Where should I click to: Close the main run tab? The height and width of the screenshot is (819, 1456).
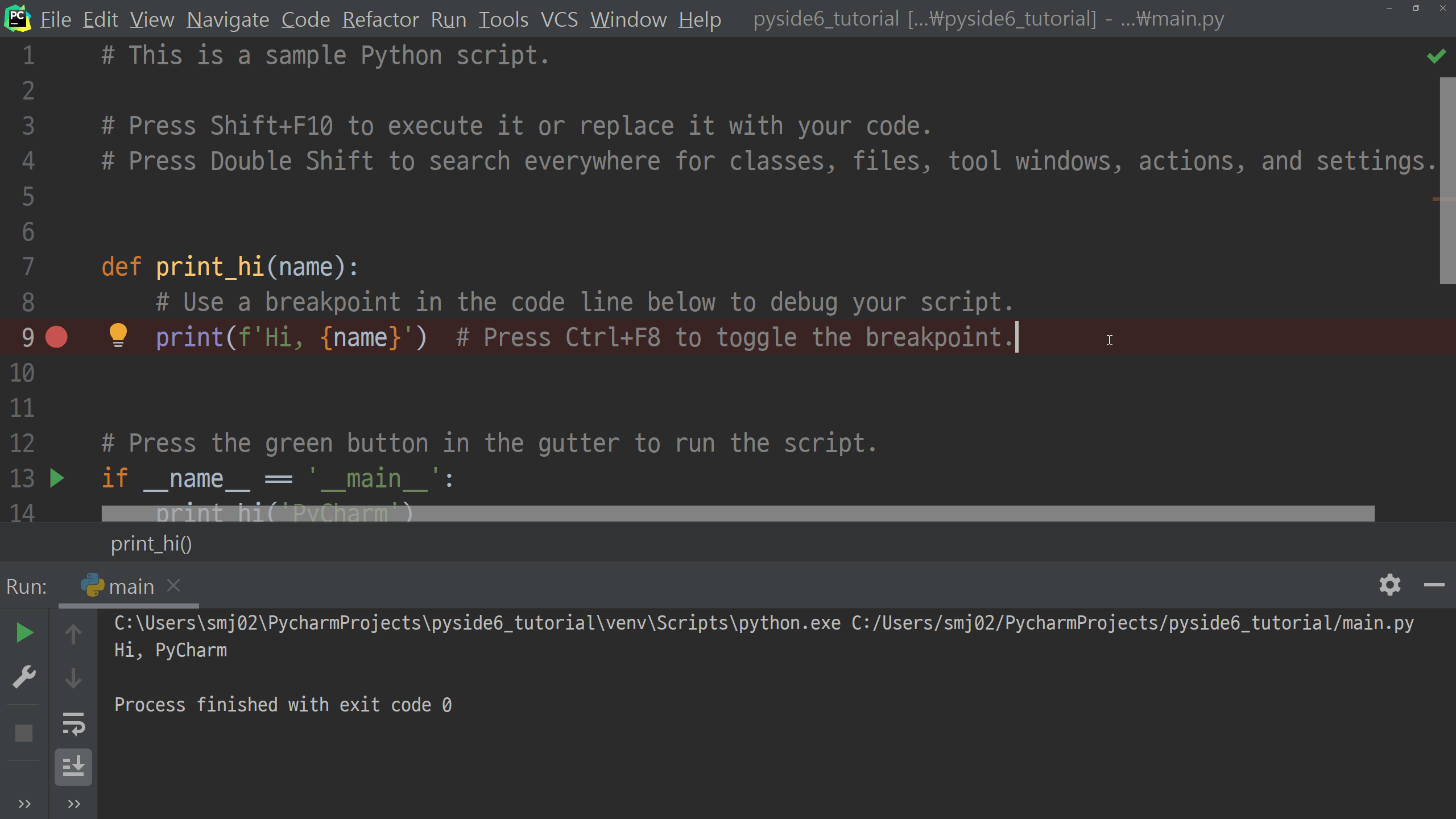(173, 585)
